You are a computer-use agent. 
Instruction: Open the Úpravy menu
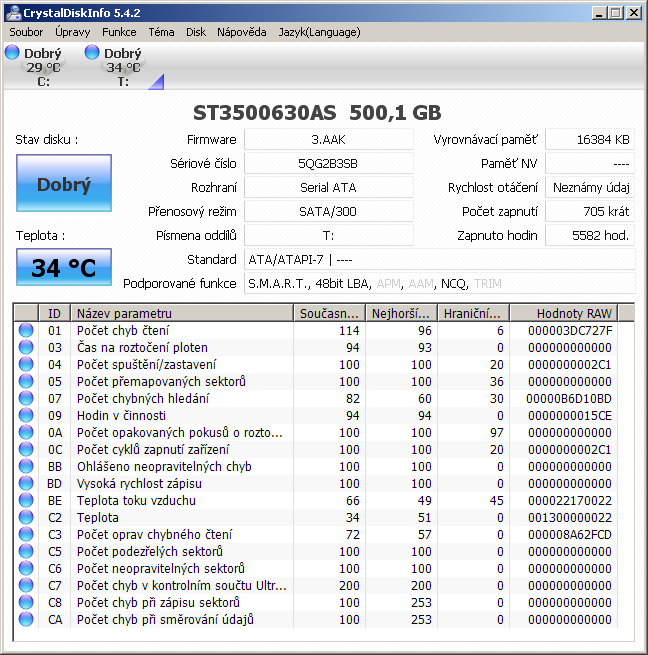pos(73,32)
